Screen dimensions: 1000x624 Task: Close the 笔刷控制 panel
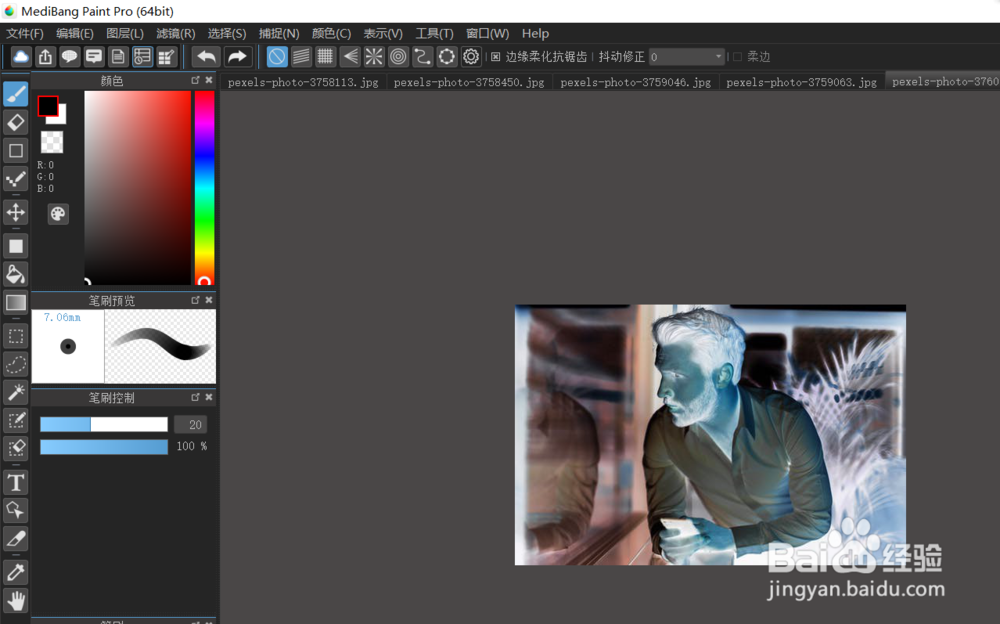point(209,397)
